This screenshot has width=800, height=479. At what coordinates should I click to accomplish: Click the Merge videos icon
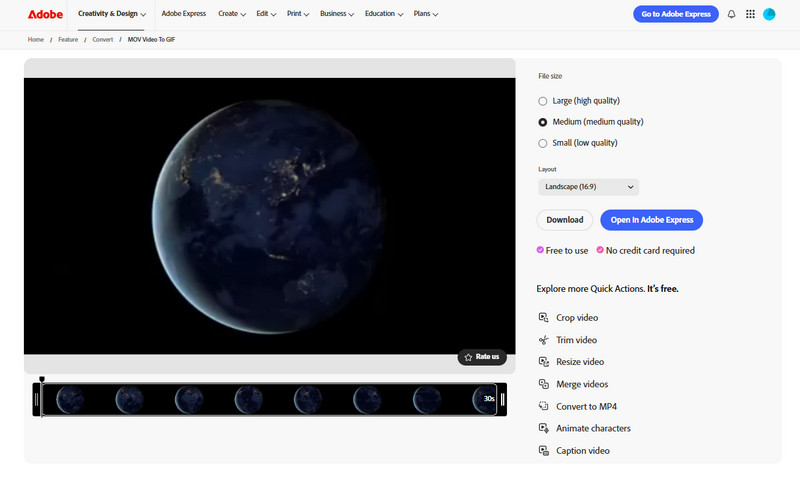coord(543,384)
